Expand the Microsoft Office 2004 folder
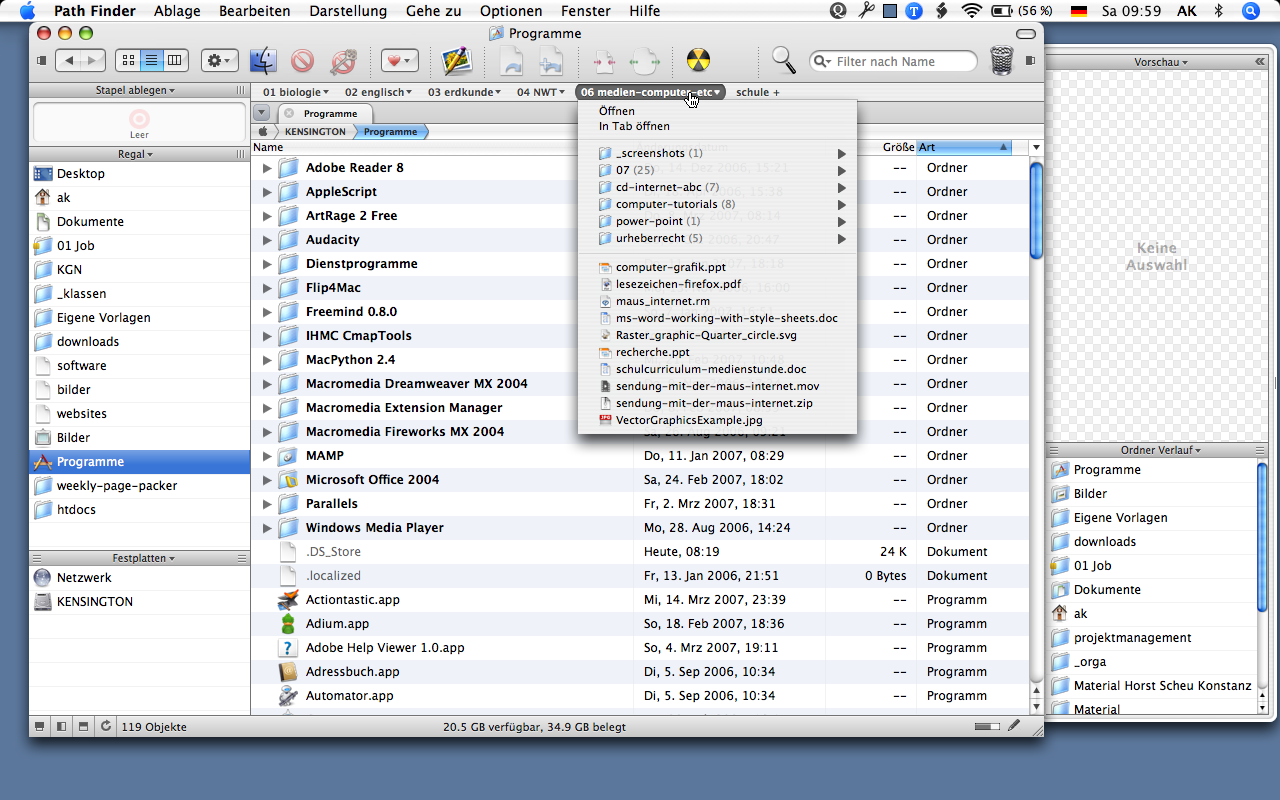Screen dimensions: 1280x800 tap(267, 480)
